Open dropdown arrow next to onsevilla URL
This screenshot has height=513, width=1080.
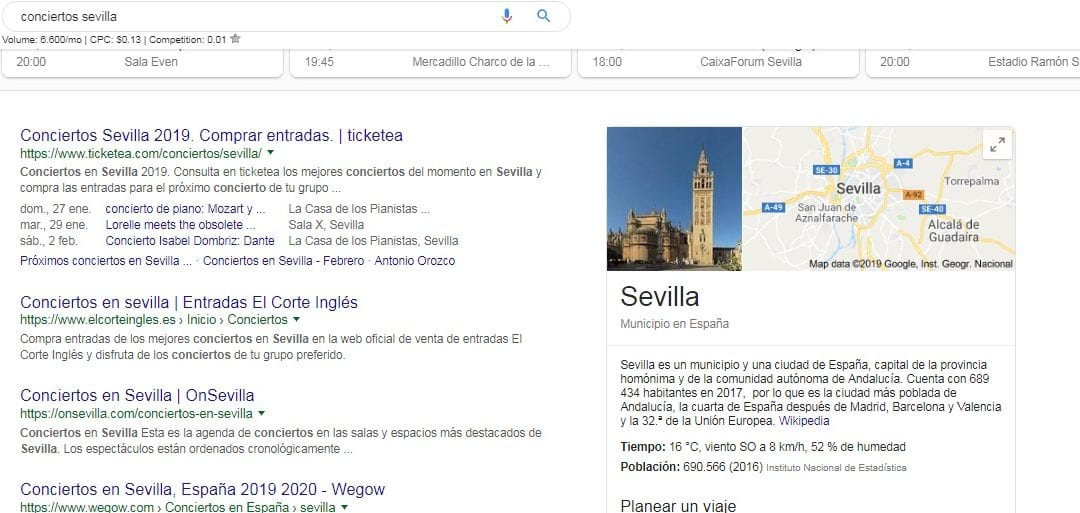(x=261, y=413)
